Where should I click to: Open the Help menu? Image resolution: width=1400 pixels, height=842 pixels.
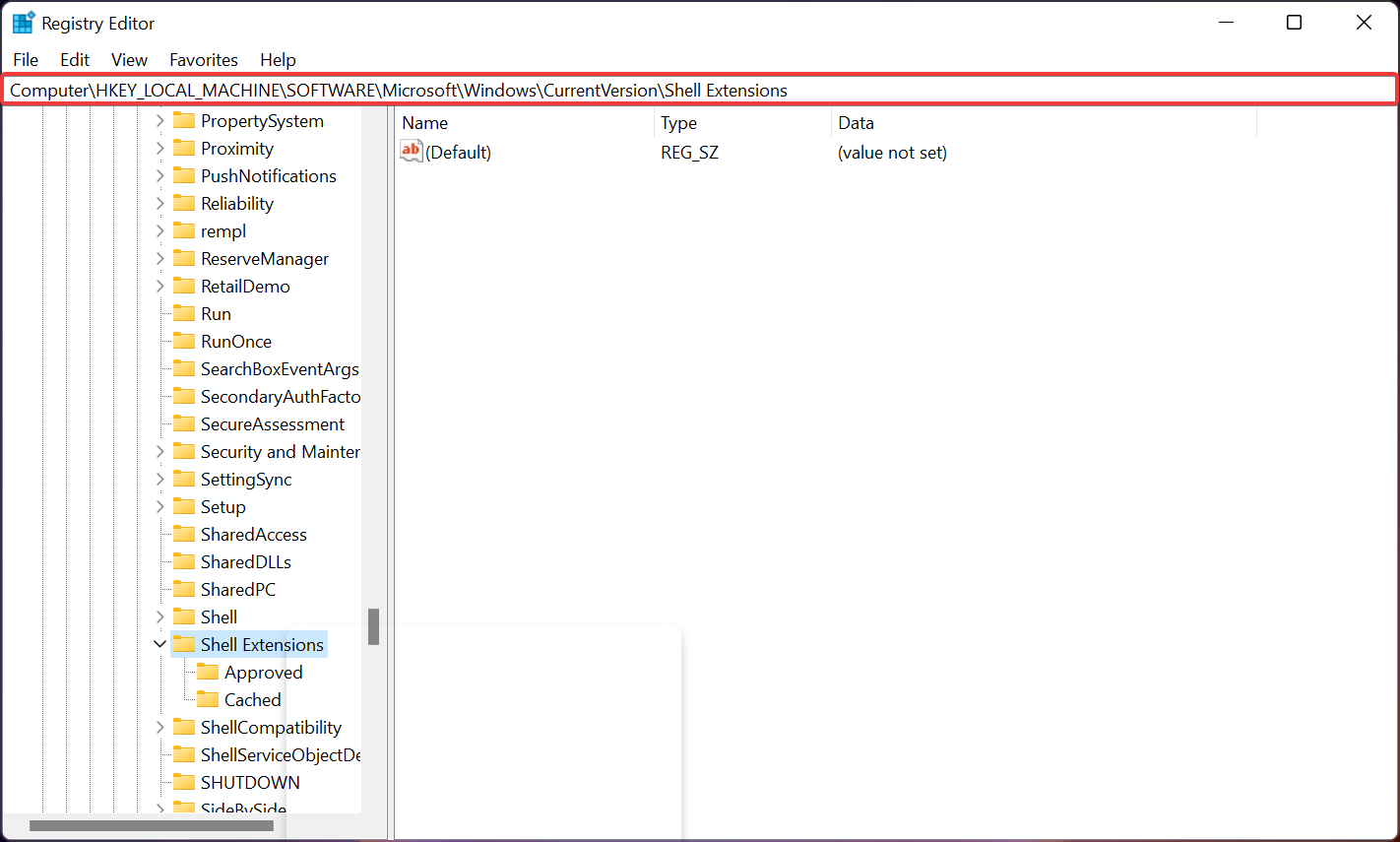(x=278, y=60)
